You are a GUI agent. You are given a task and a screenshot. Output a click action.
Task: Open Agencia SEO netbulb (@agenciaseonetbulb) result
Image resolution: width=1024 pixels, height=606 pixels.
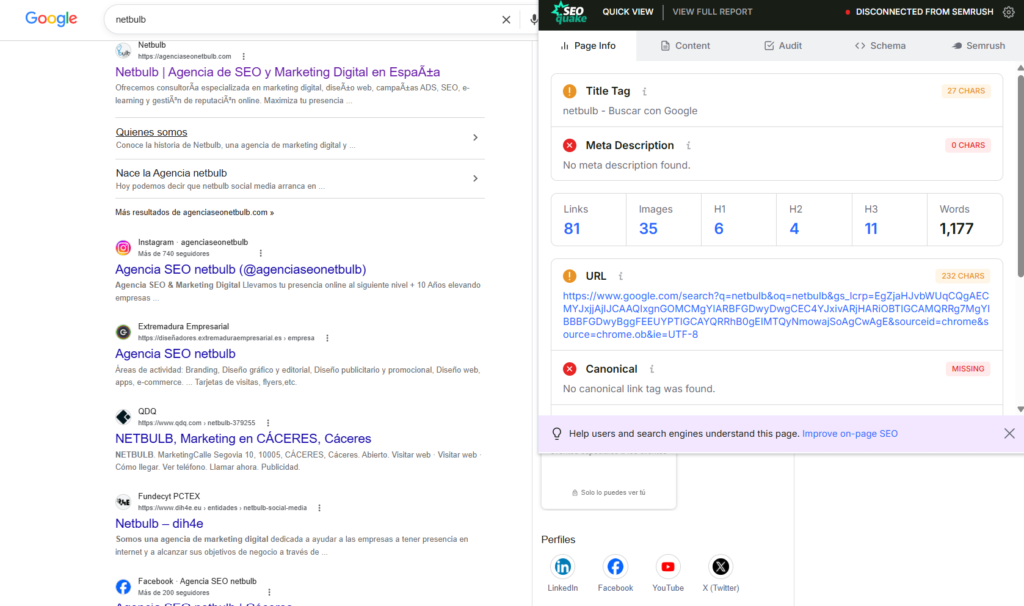(240, 269)
